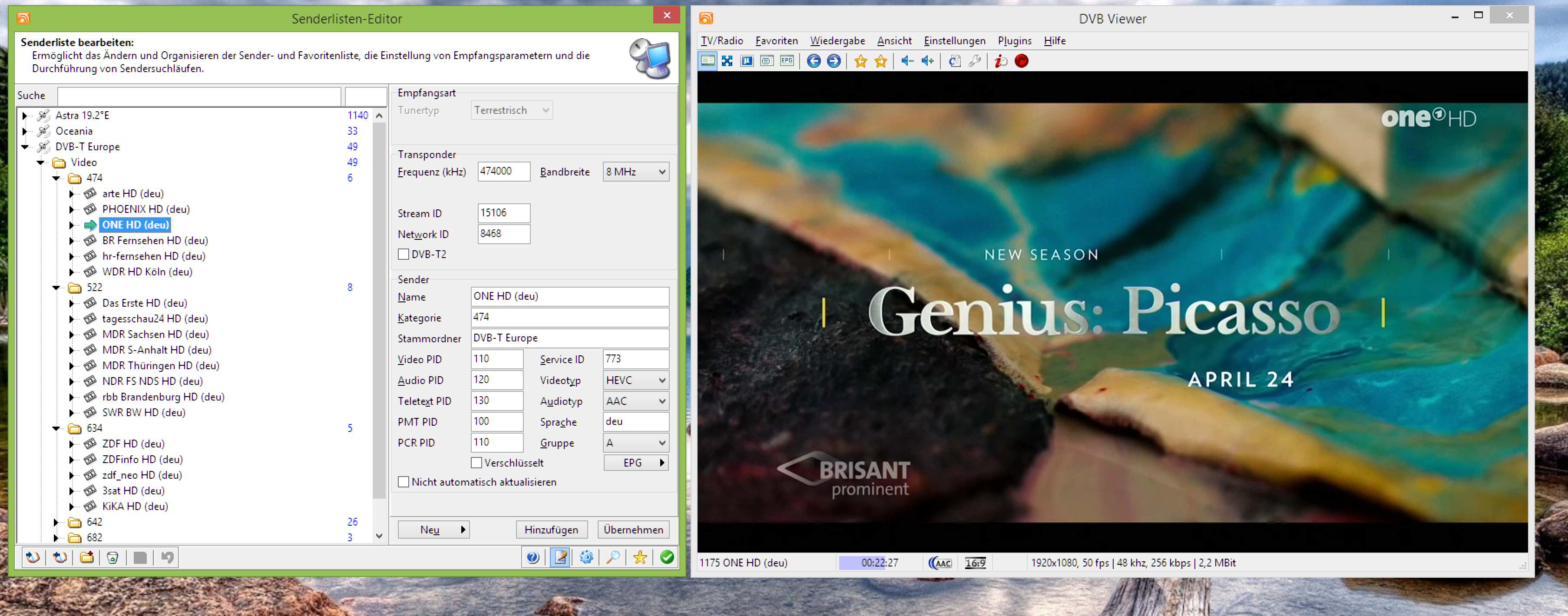The image size is (1568, 616).
Task: Open the teletext window toolbar icon
Action: click(x=767, y=61)
